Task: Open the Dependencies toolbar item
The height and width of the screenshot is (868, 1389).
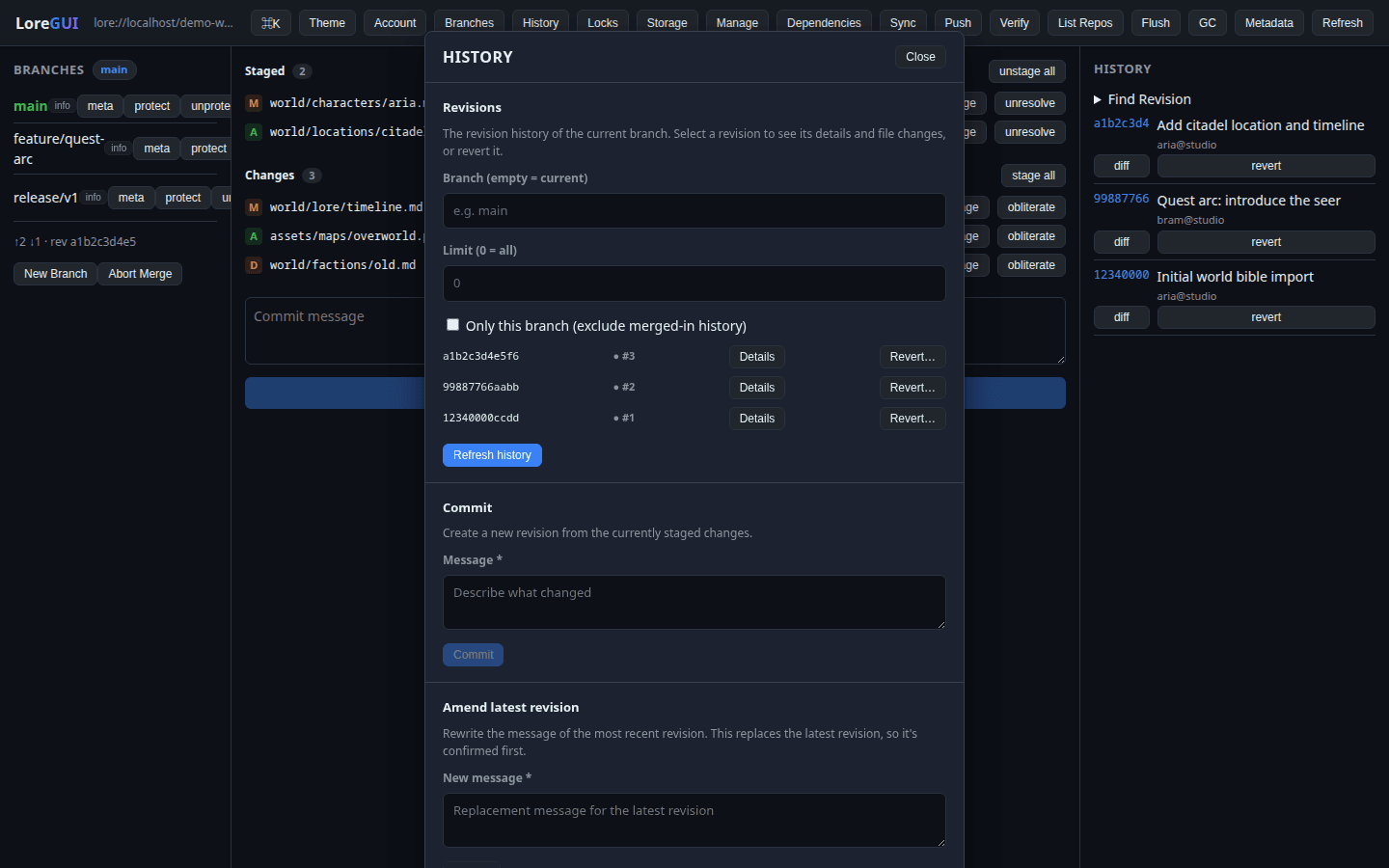Action: [824, 23]
